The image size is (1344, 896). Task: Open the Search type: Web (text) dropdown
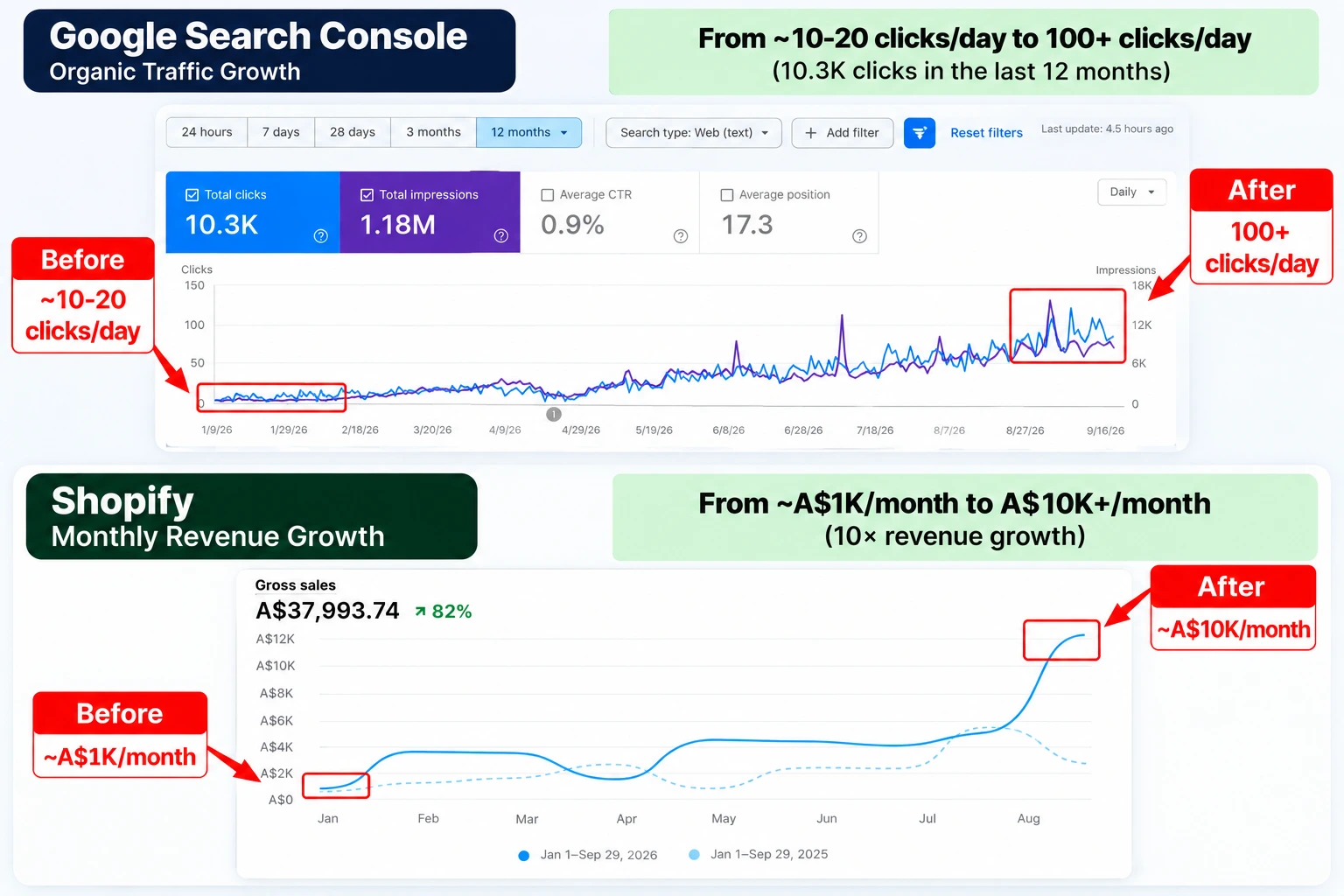pos(694,133)
